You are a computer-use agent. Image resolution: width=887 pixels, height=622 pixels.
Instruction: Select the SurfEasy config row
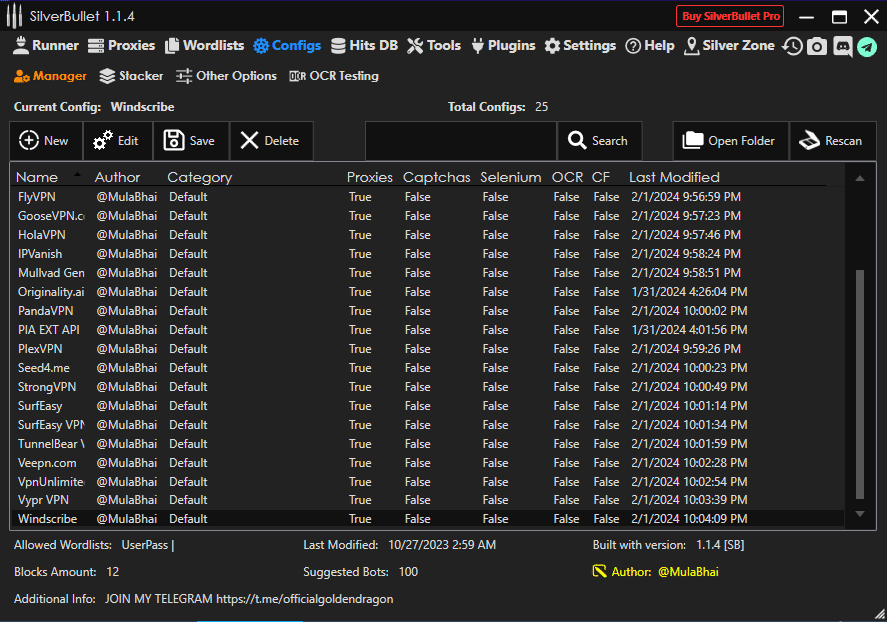point(428,406)
